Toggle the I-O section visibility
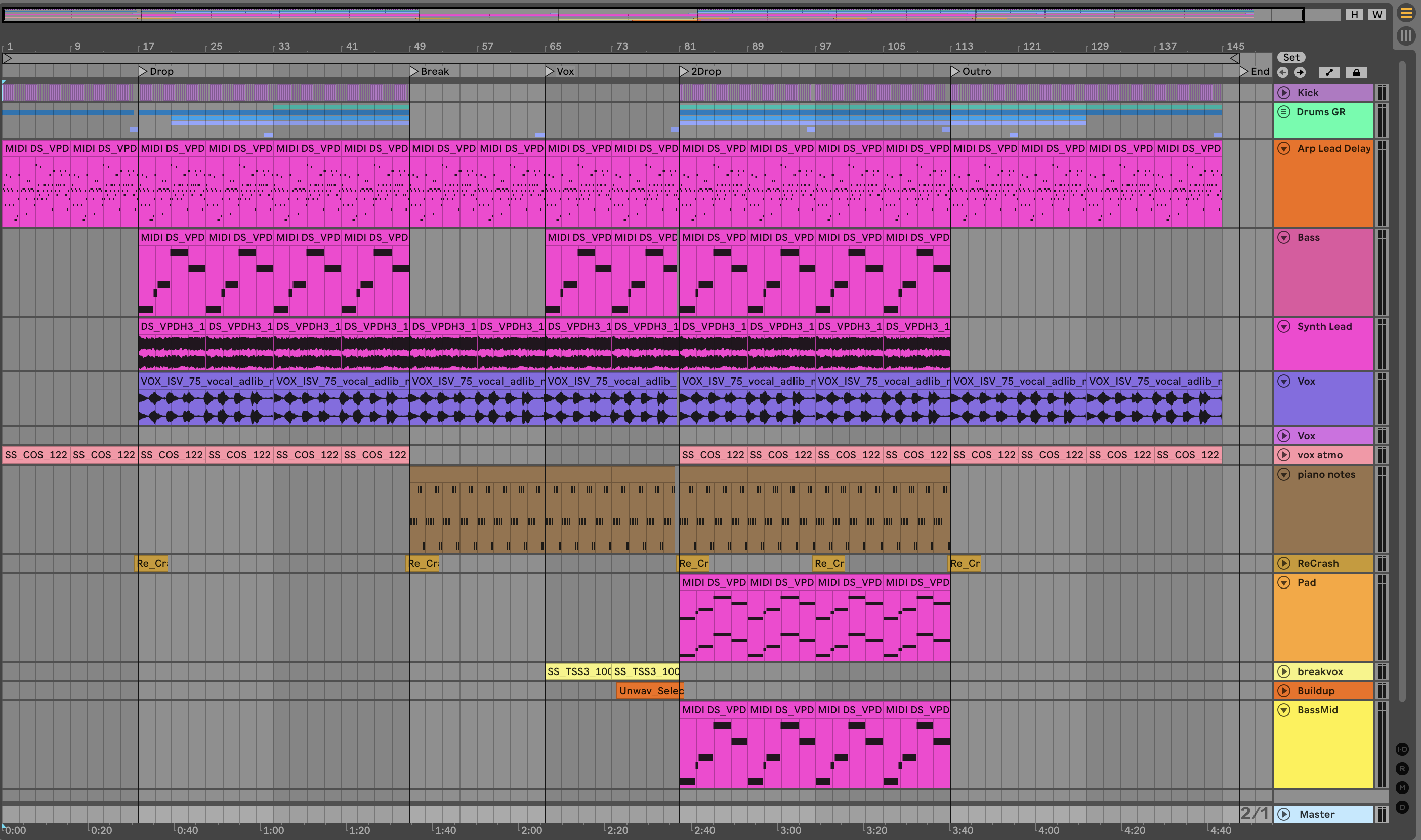 1402,749
